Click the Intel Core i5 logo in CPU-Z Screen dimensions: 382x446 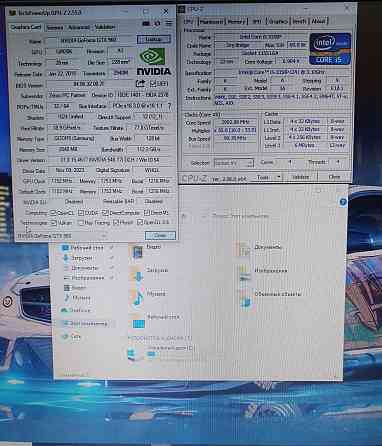point(330,49)
